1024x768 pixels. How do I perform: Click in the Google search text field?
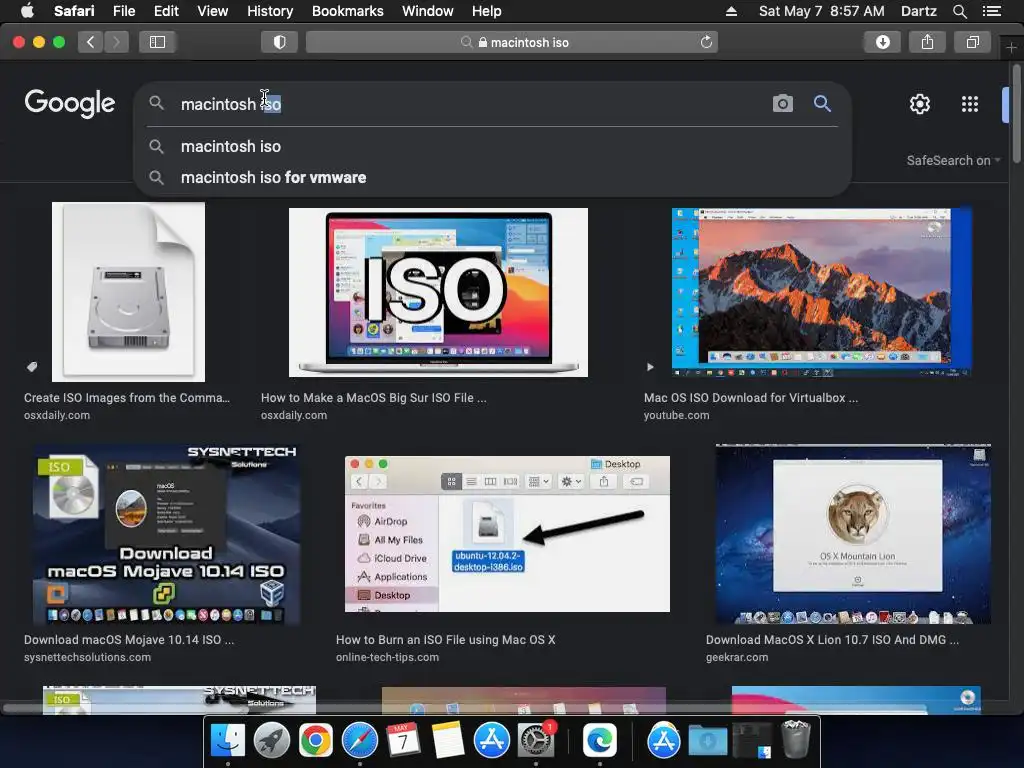point(470,104)
